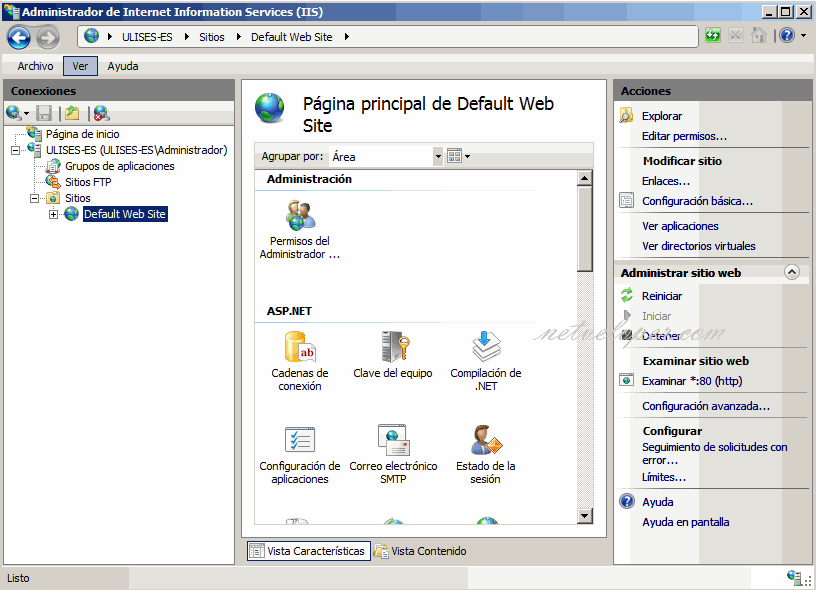Screen dimensions: 816x590
Task: Open the Ver menu
Action: tap(80, 66)
